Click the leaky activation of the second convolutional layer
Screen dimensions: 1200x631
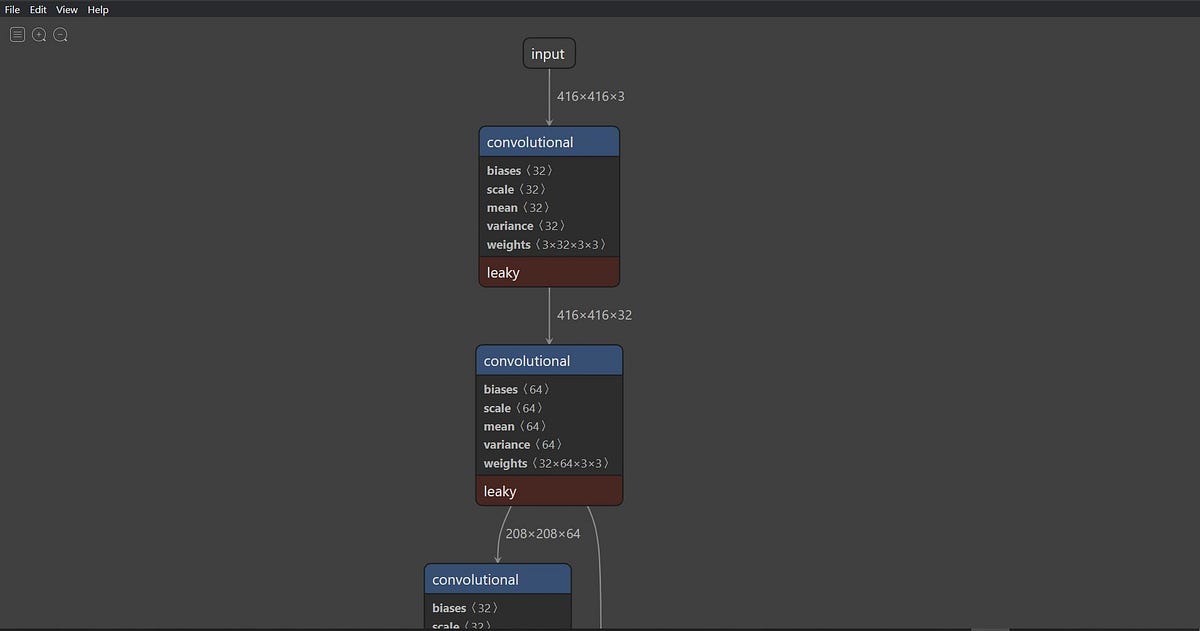pos(548,491)
